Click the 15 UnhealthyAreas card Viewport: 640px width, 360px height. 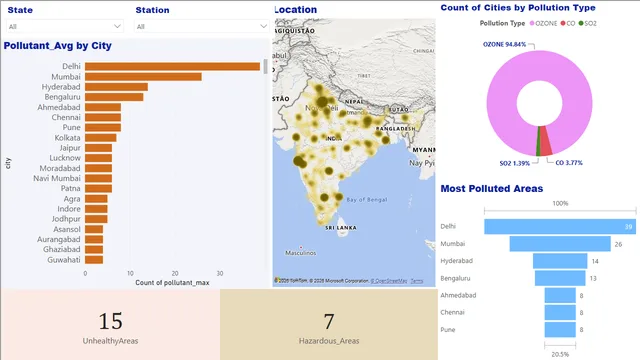[110, 325]
